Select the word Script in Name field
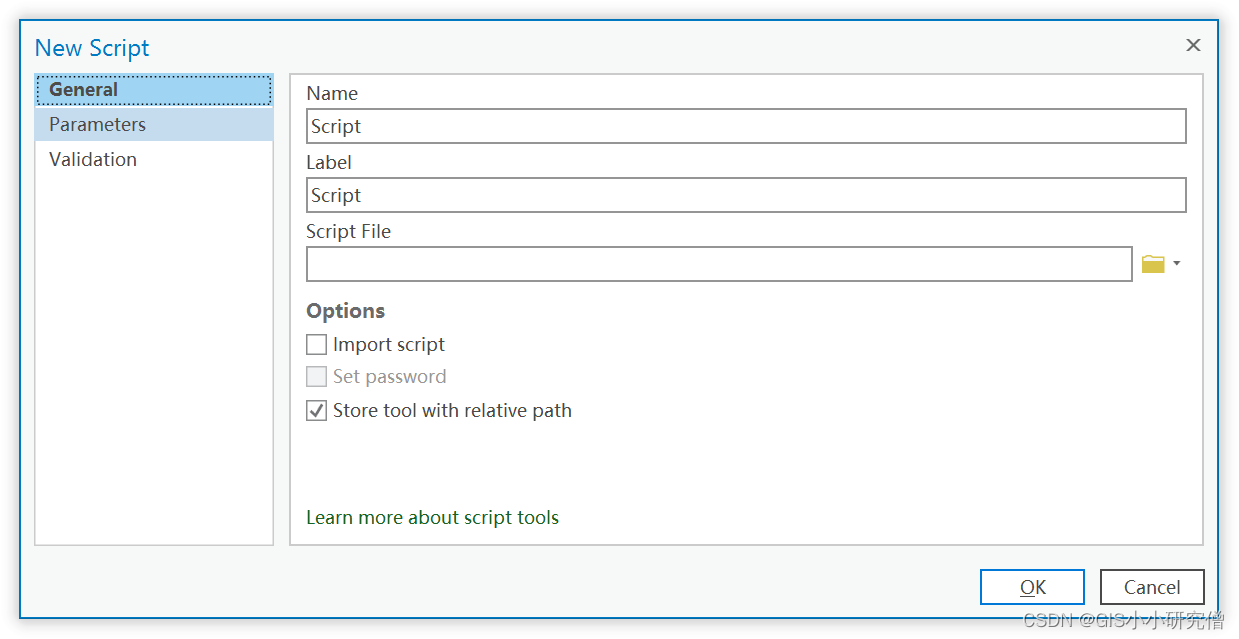1239x639 pixels. [x=336, y=126]
